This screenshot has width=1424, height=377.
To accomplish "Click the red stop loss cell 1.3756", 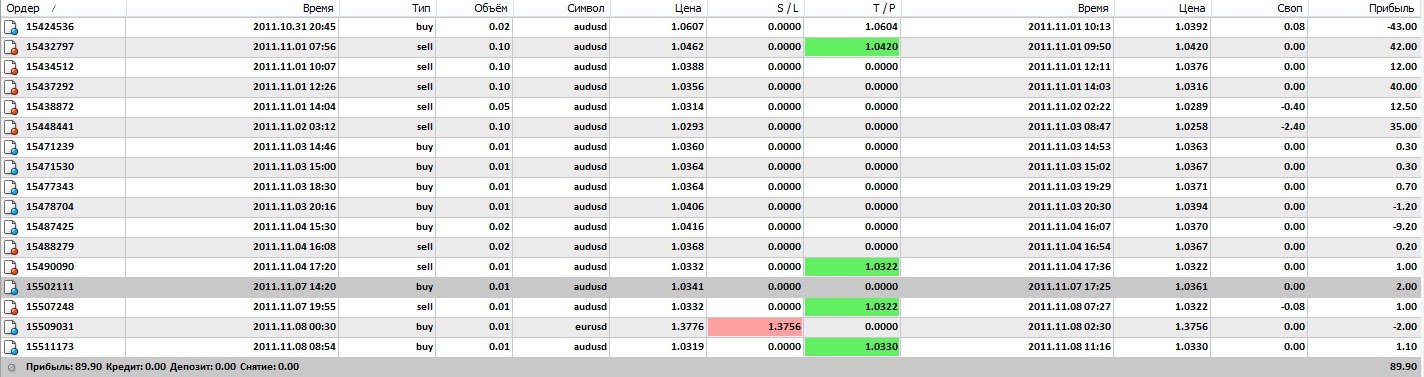I will click(755, 327).
